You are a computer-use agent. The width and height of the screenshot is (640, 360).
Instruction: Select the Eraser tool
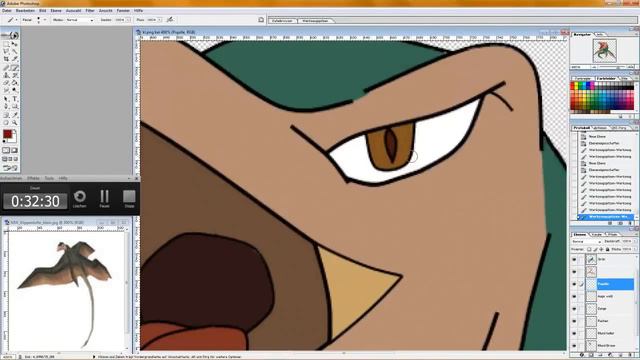6,83
